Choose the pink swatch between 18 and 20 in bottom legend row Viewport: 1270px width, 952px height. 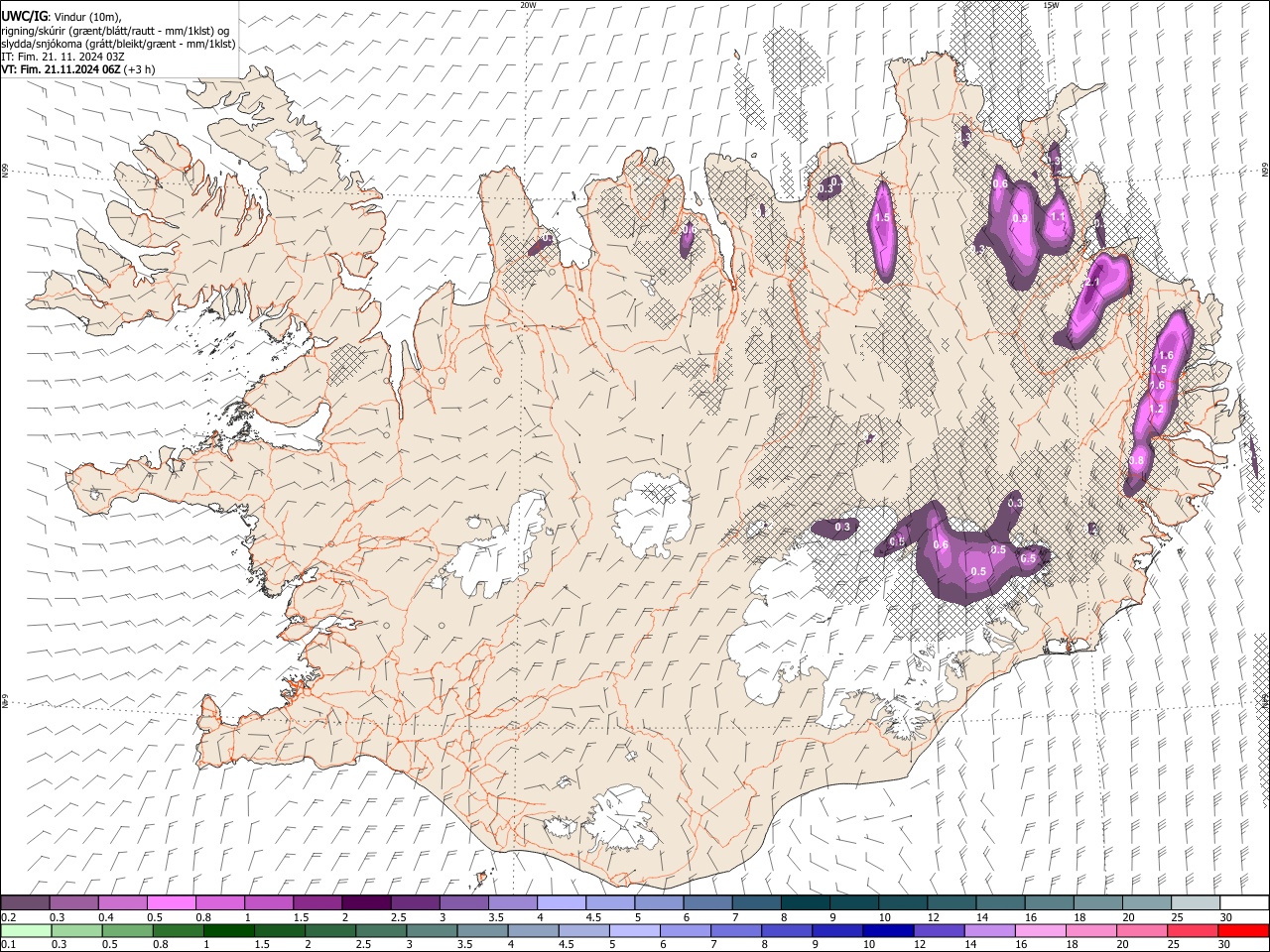click(1091, 930)
